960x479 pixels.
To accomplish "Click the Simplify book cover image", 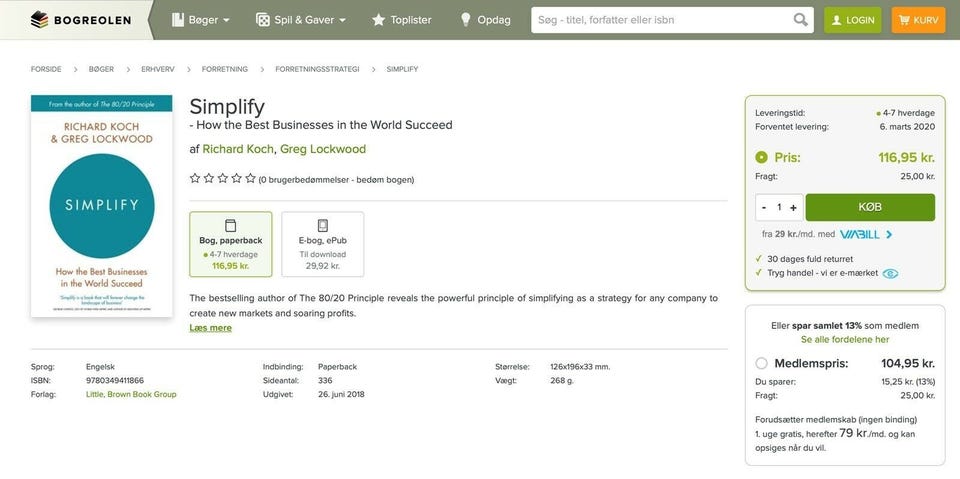I will (101, 206).
